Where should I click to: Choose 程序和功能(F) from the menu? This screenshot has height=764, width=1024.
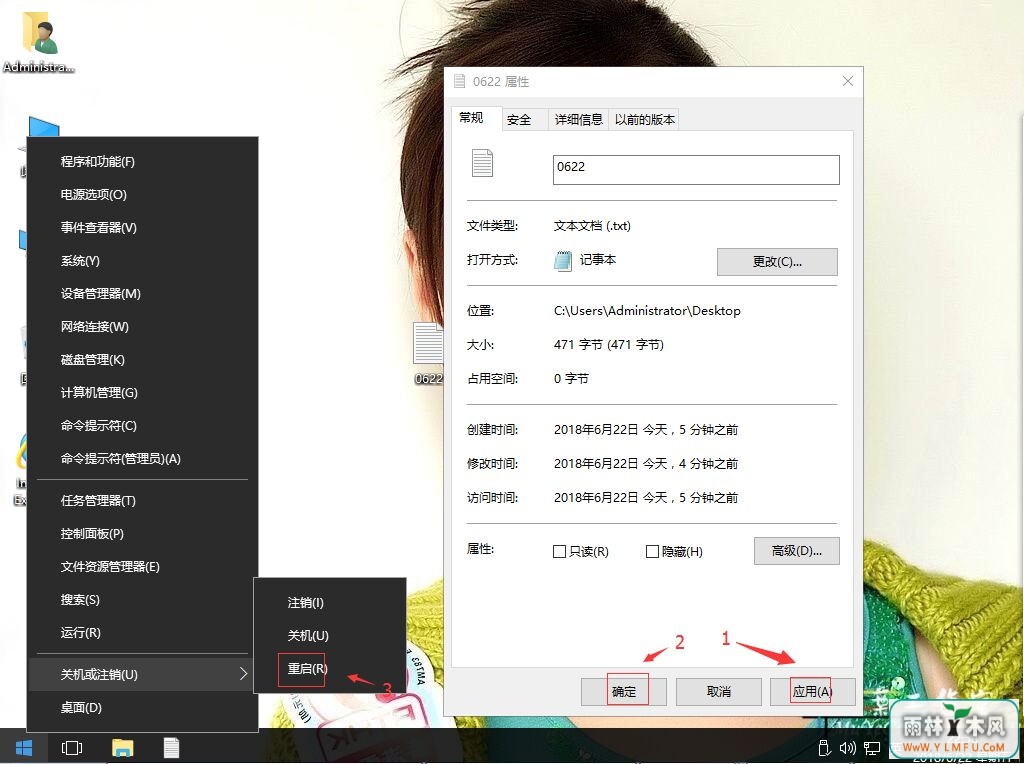click(x=142, y=161)
